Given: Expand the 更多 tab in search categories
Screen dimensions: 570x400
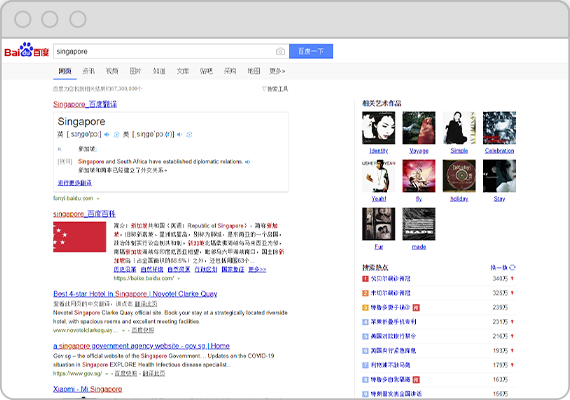Looking at the screenshot, I should pos(277,71).
